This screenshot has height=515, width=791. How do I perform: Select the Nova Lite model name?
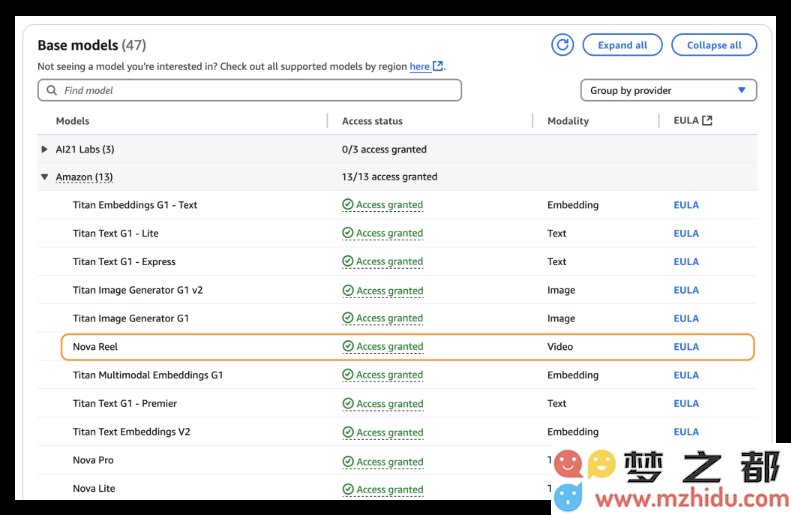[94, 488]
